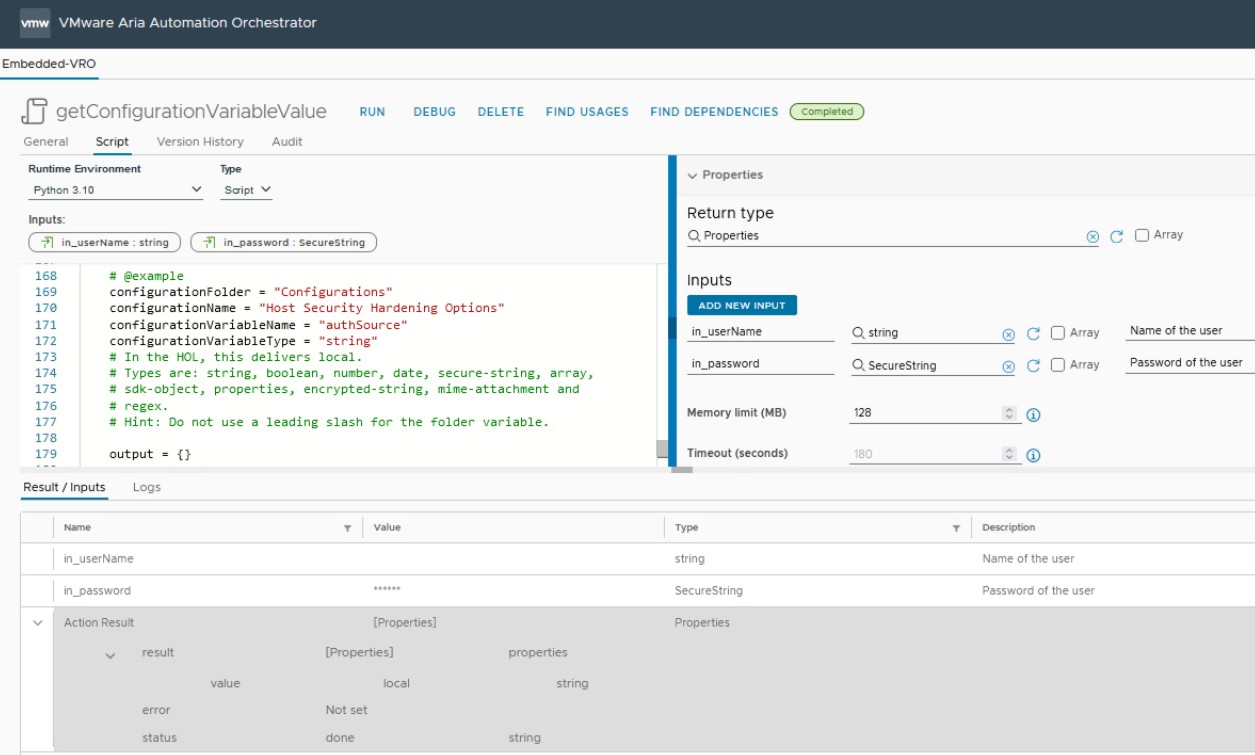Click the DELETE button
Viewport: 1255px width, 755px height.
(501, 112)
